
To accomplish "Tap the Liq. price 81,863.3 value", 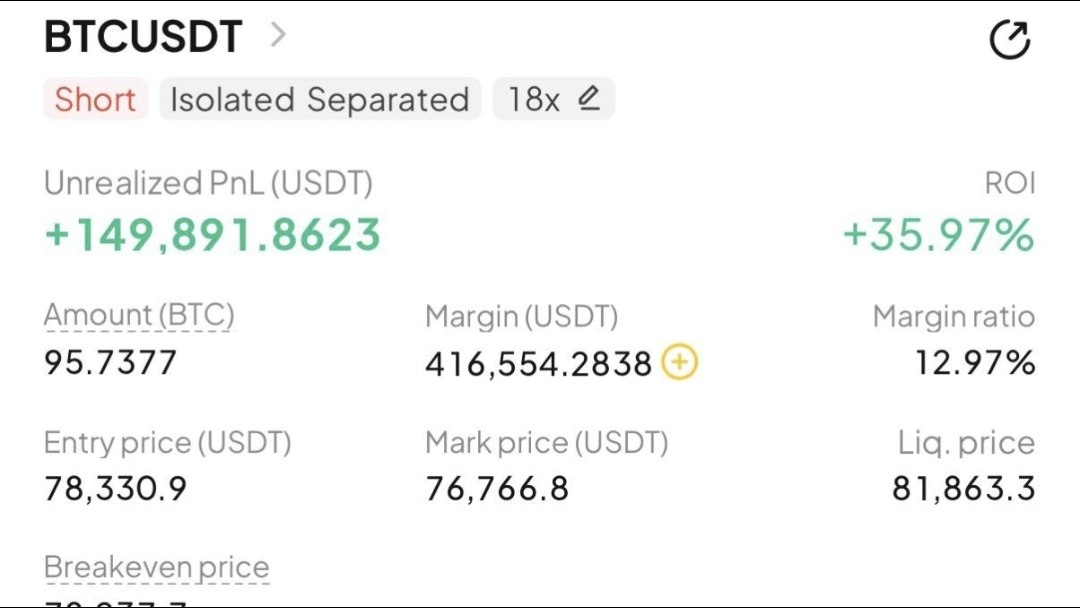I will click(x=964, y=489).
